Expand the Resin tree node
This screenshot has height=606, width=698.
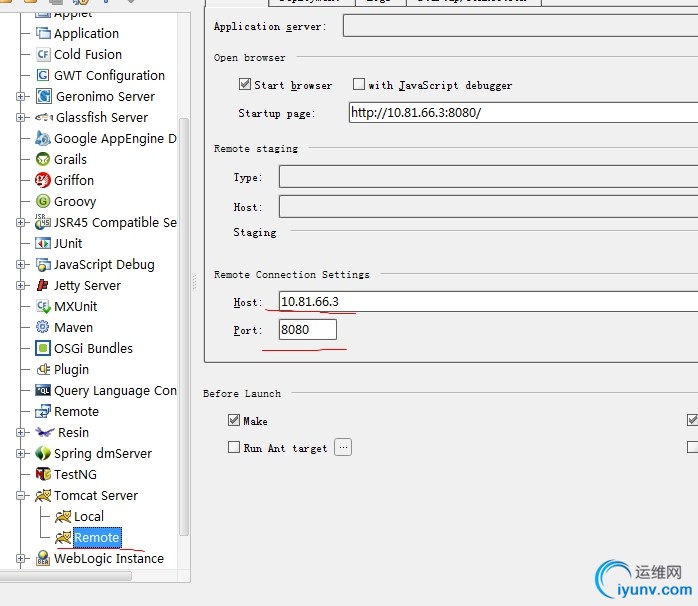(20, 432)
